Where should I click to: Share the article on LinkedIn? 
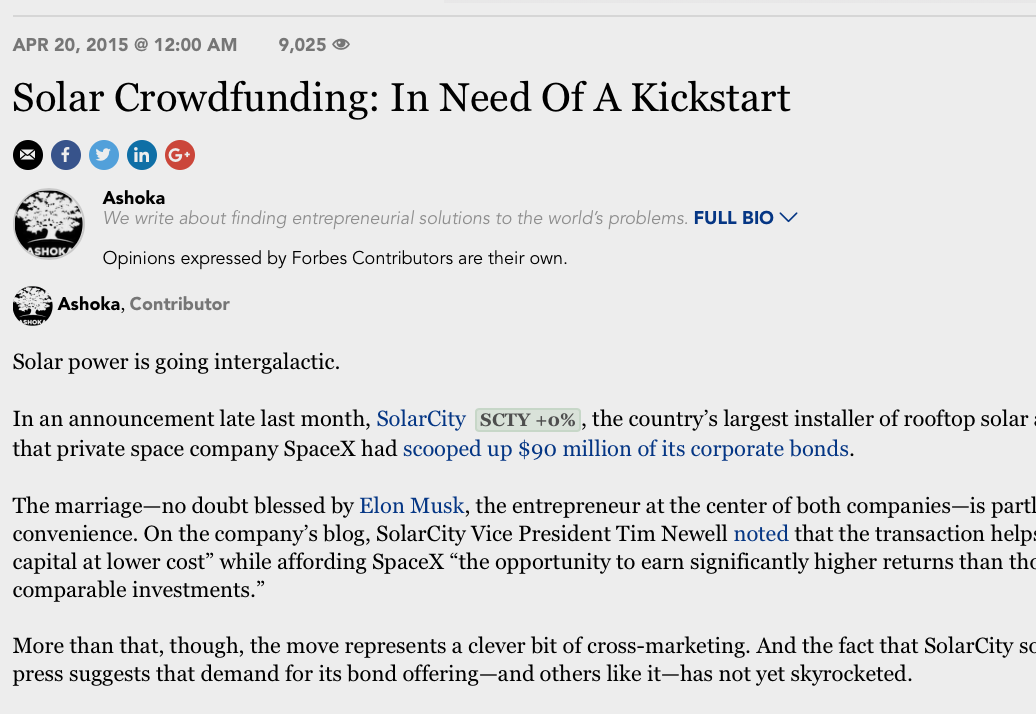coord(142,155)
